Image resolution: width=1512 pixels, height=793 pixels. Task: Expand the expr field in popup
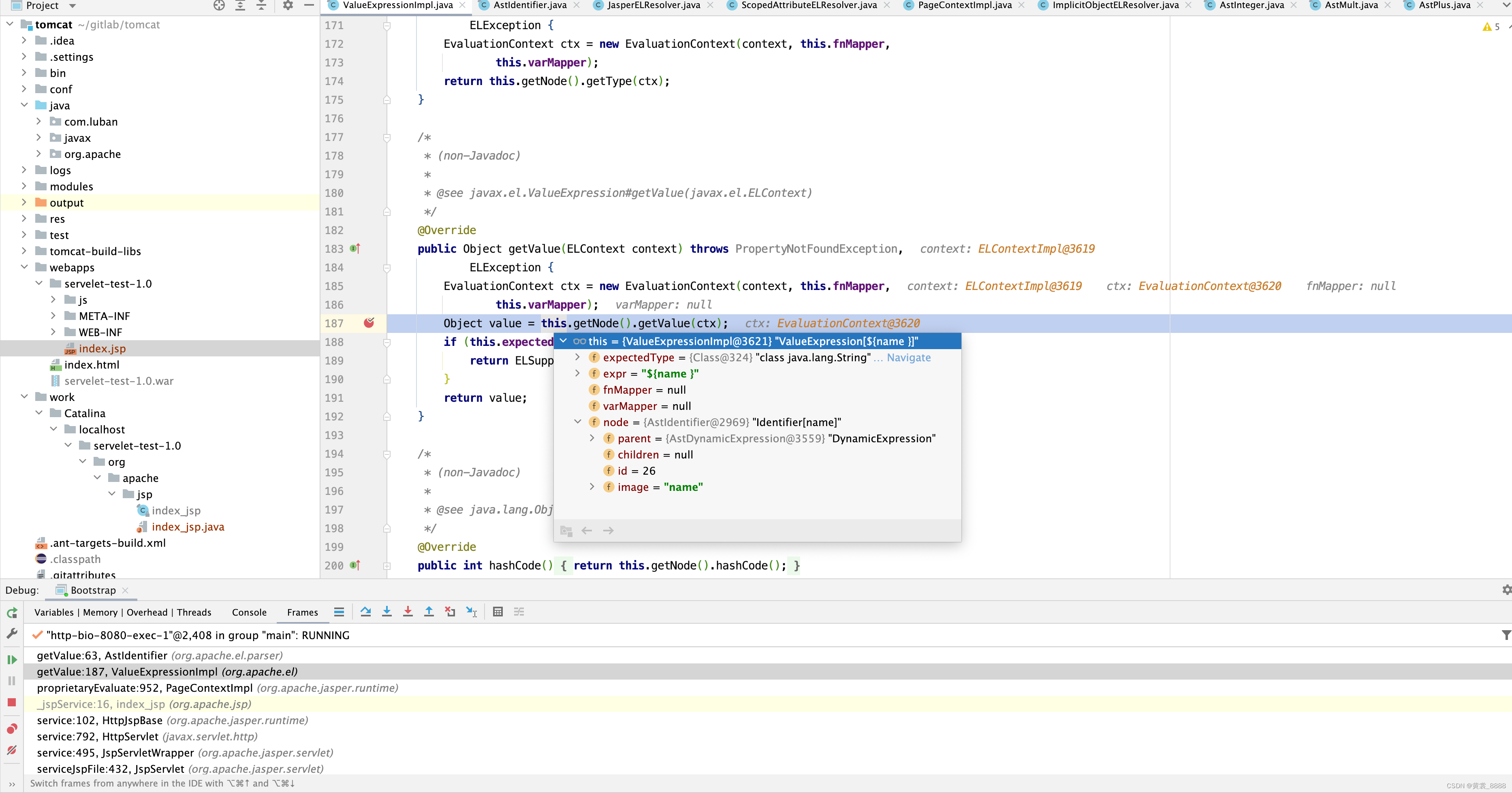[x=578, y=373]
